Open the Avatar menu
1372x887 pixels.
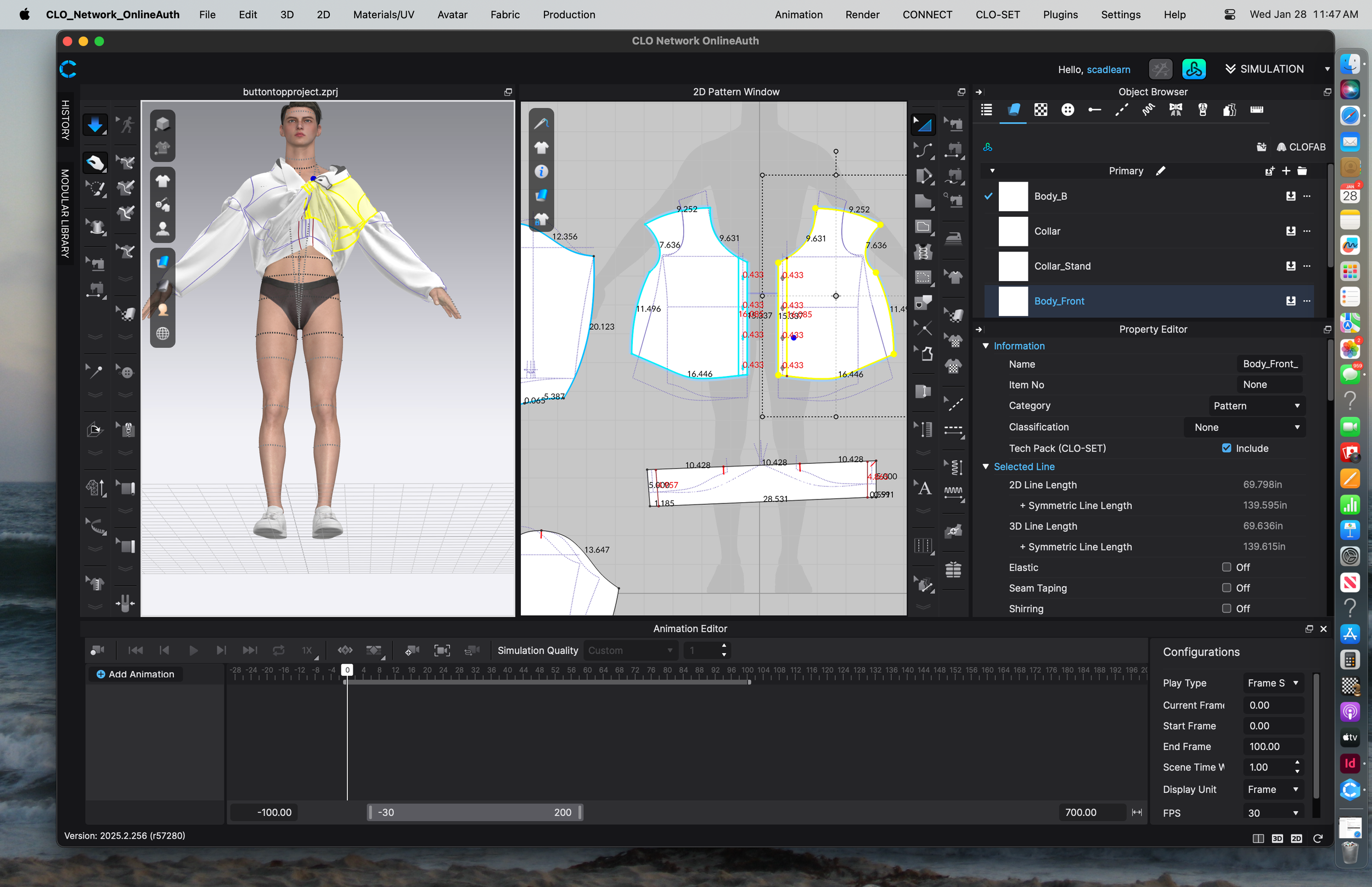(452, 14)
